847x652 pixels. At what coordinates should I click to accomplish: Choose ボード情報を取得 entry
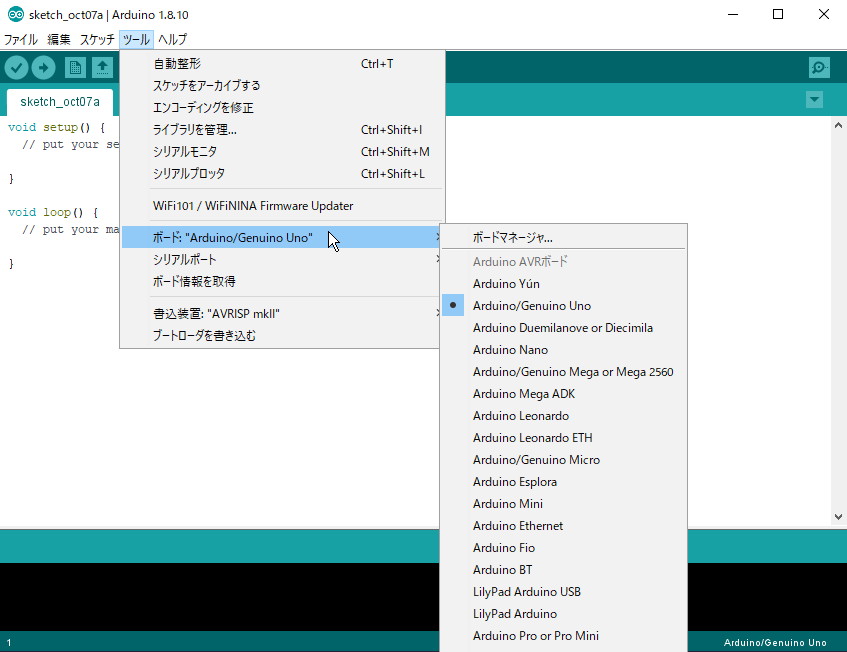[282, 281]
